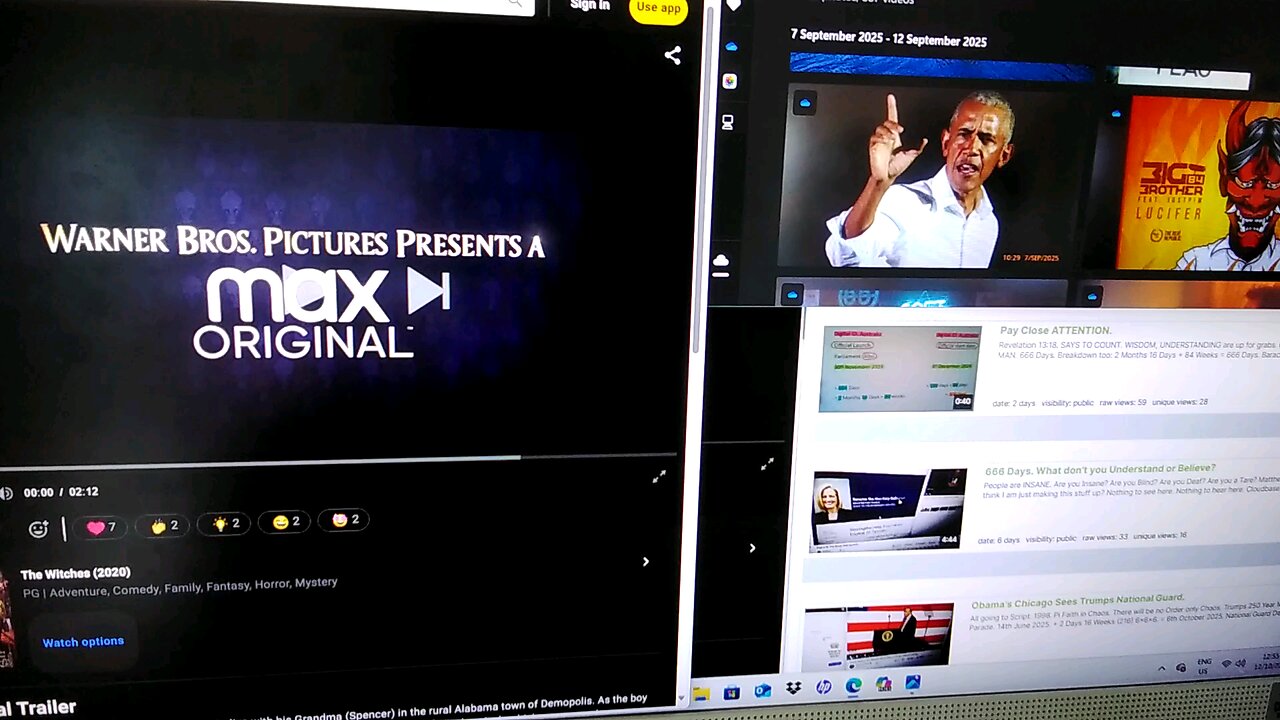Click cloud badge on the Lucifer image

[1116, 114]
